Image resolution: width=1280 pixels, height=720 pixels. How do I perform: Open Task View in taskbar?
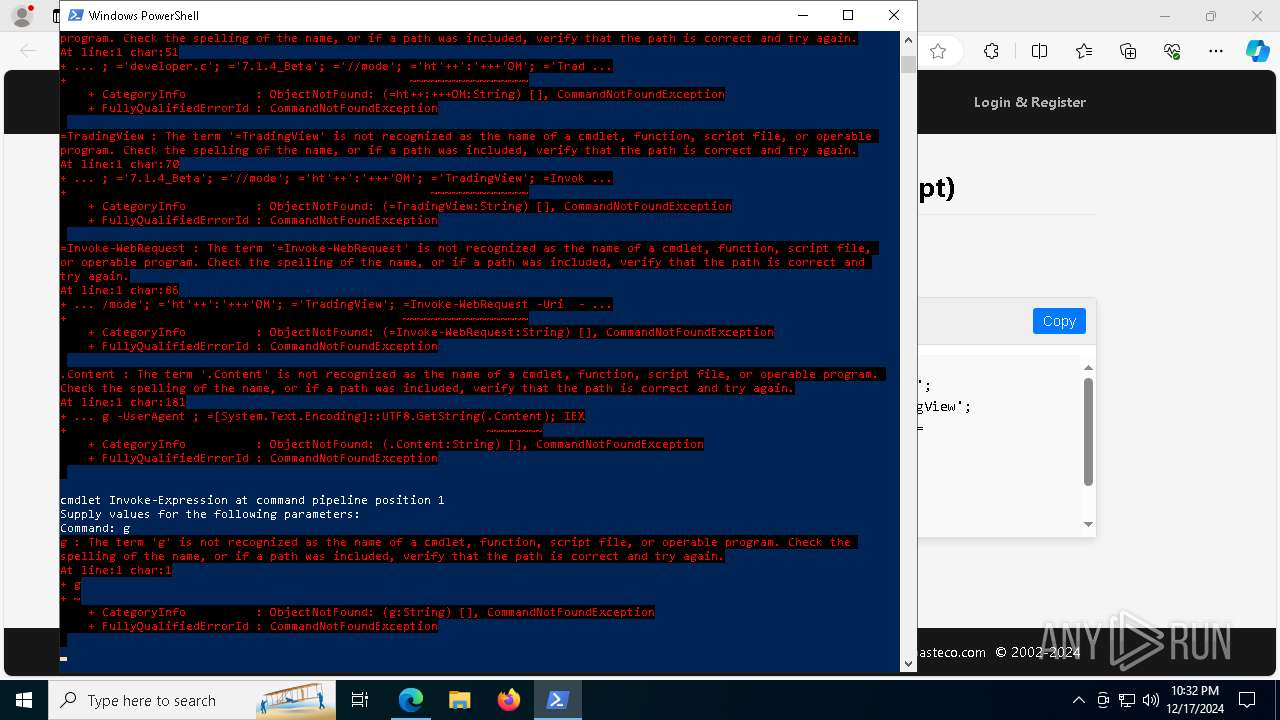point(360,700)
